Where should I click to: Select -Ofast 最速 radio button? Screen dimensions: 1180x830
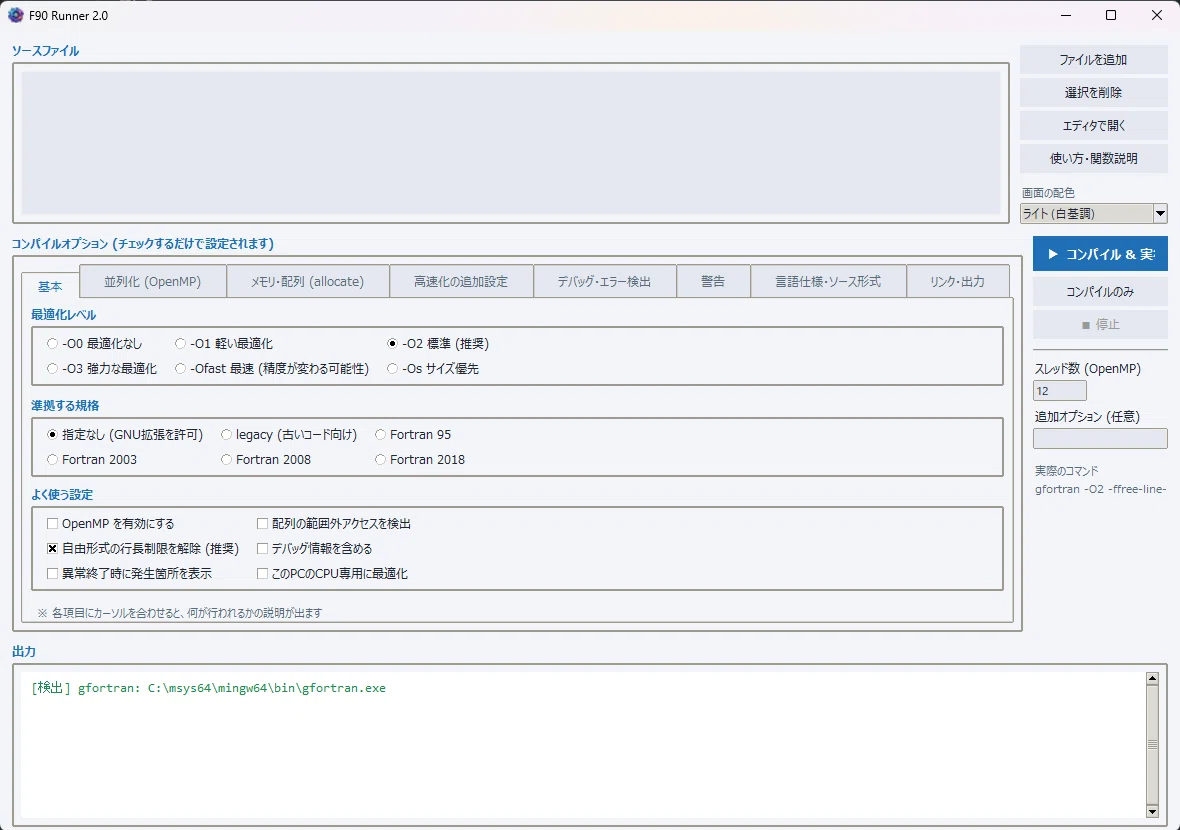point(272,369)
